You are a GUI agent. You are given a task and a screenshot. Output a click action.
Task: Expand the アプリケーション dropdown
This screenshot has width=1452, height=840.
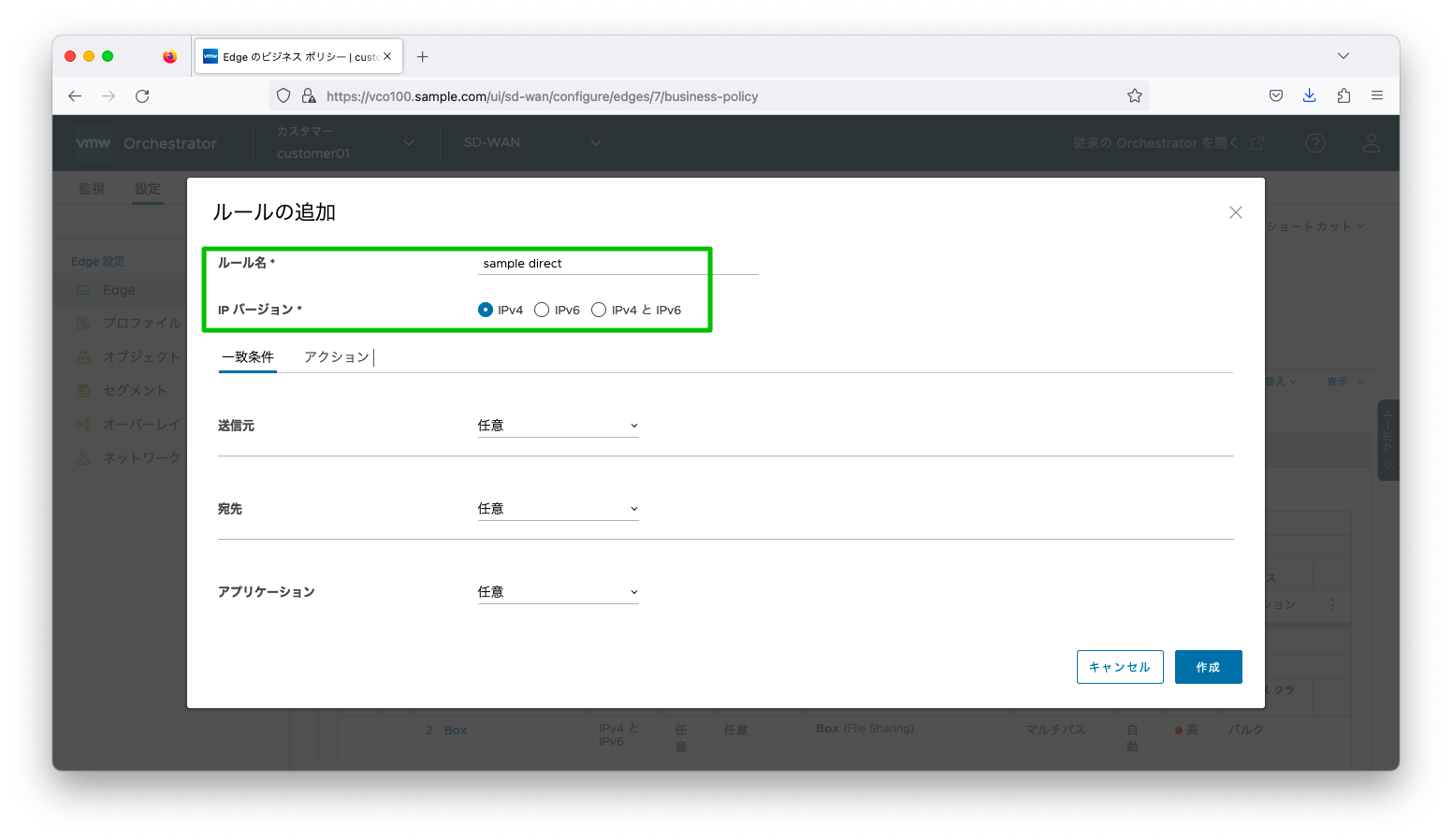[558, 592]
